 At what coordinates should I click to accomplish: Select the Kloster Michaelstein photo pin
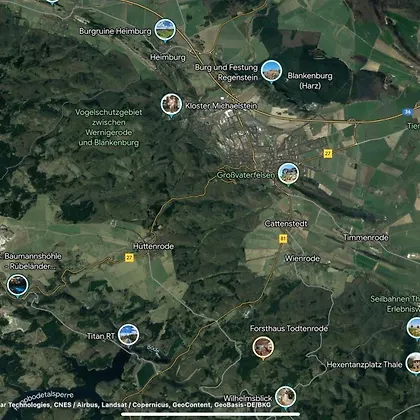coord(171,105)
